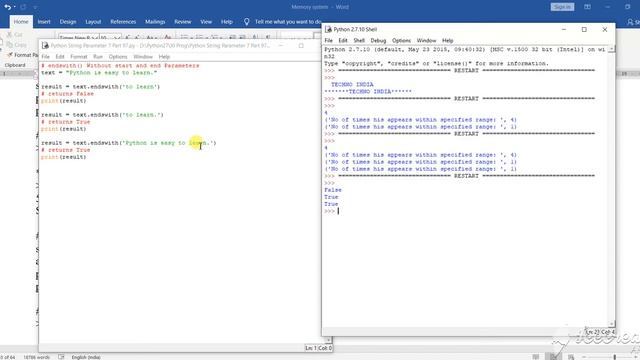Open the Mailings tab in Word
The image size is (640, 360).
coord(155,22)
